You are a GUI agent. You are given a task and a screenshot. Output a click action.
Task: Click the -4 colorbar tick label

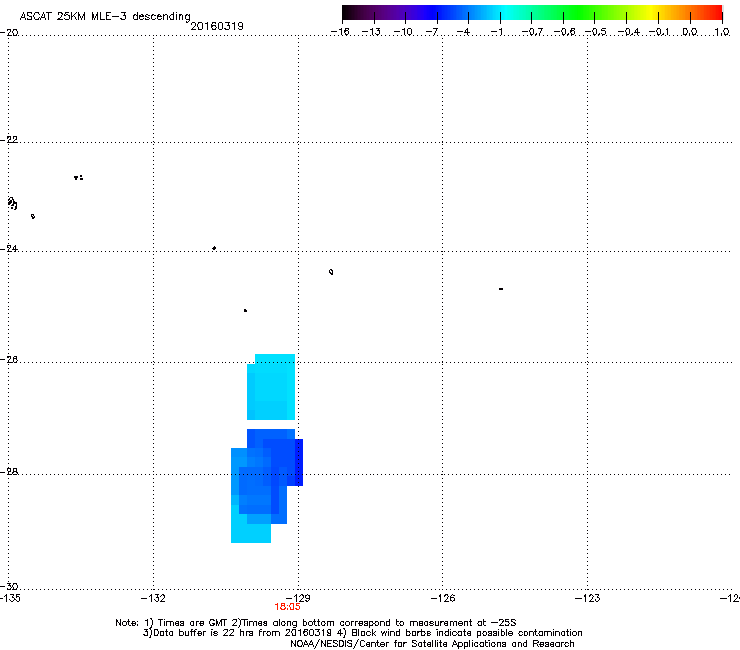463,32
